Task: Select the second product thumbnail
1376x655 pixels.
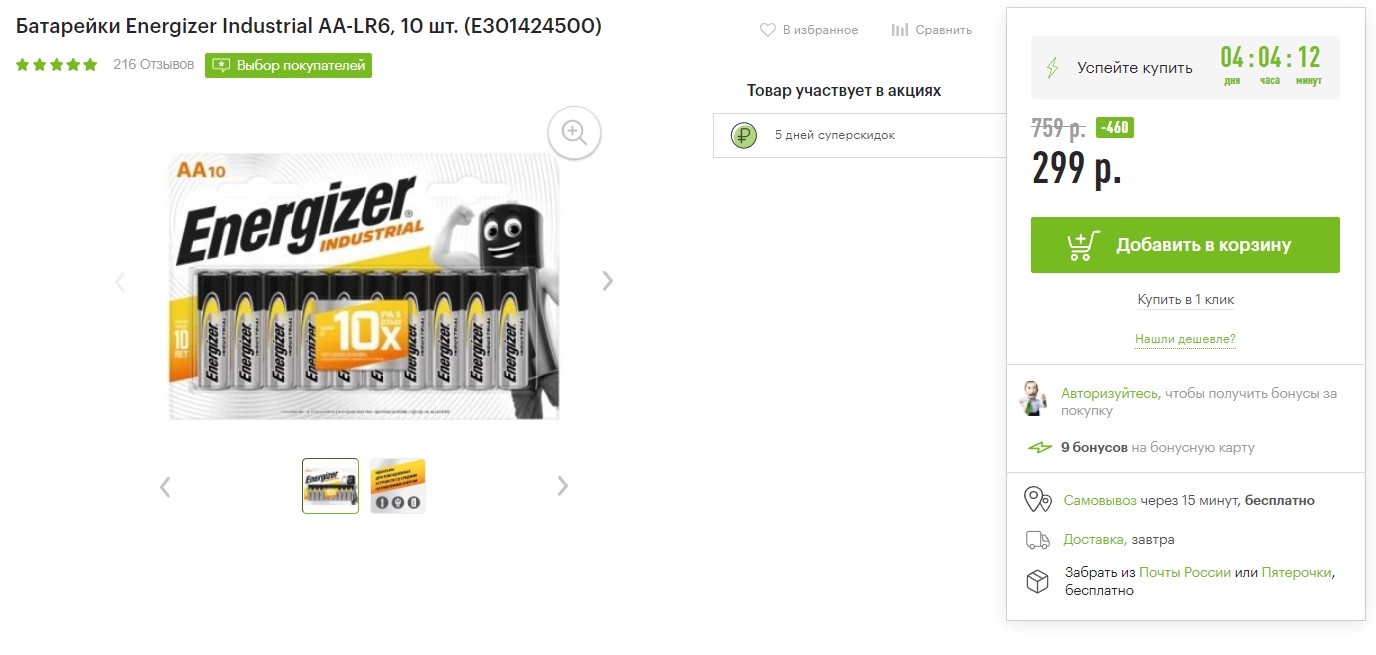Action: click(x=398, y=486)
